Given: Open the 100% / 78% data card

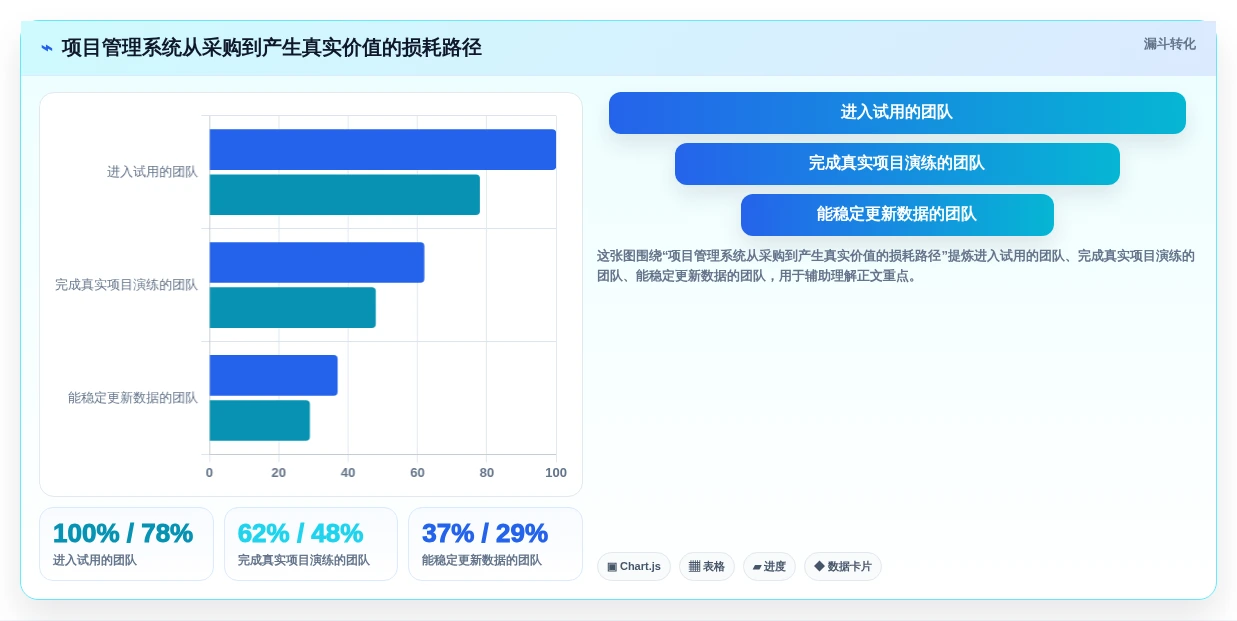Looking at the screenshot, I should coord(126,544).
